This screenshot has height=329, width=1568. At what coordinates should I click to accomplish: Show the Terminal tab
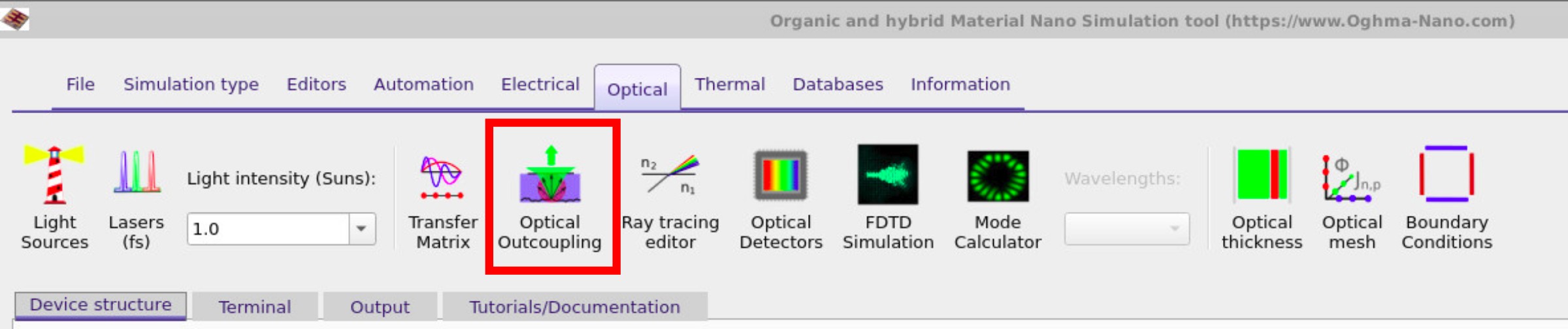click(x=255, y=307)
